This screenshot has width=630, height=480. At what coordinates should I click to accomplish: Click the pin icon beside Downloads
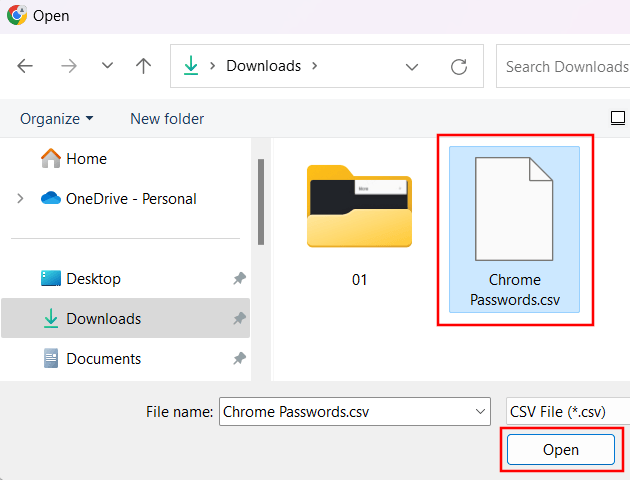[239, 318]
